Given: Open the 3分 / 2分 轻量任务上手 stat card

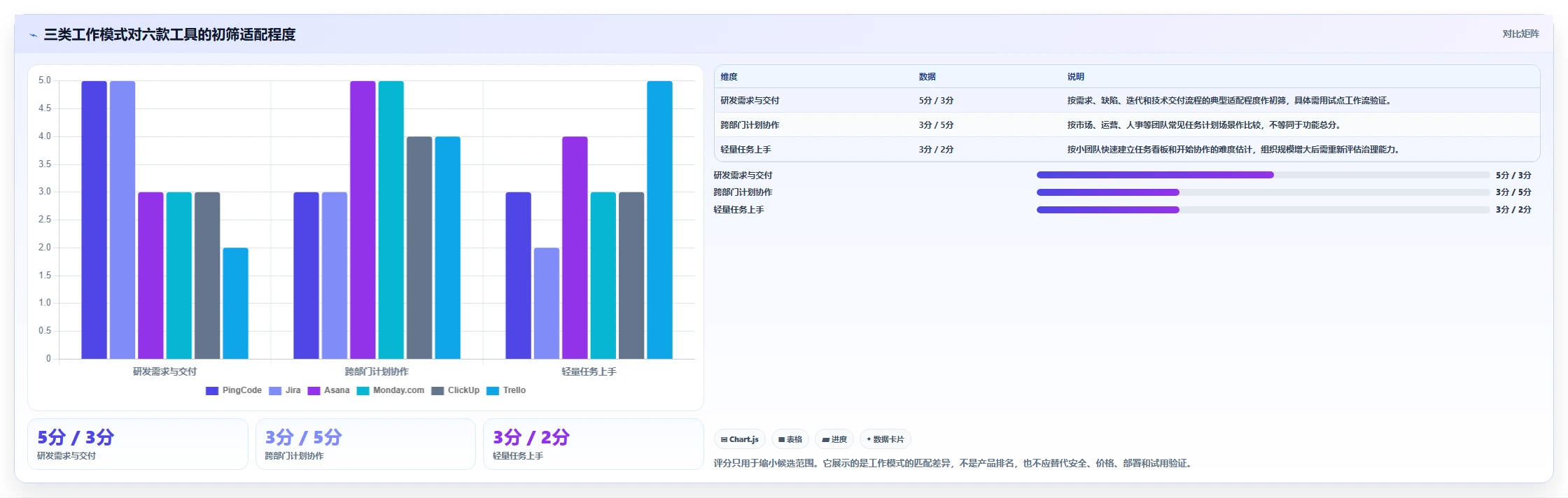Looking at the screenshot, I should (594, 444).
